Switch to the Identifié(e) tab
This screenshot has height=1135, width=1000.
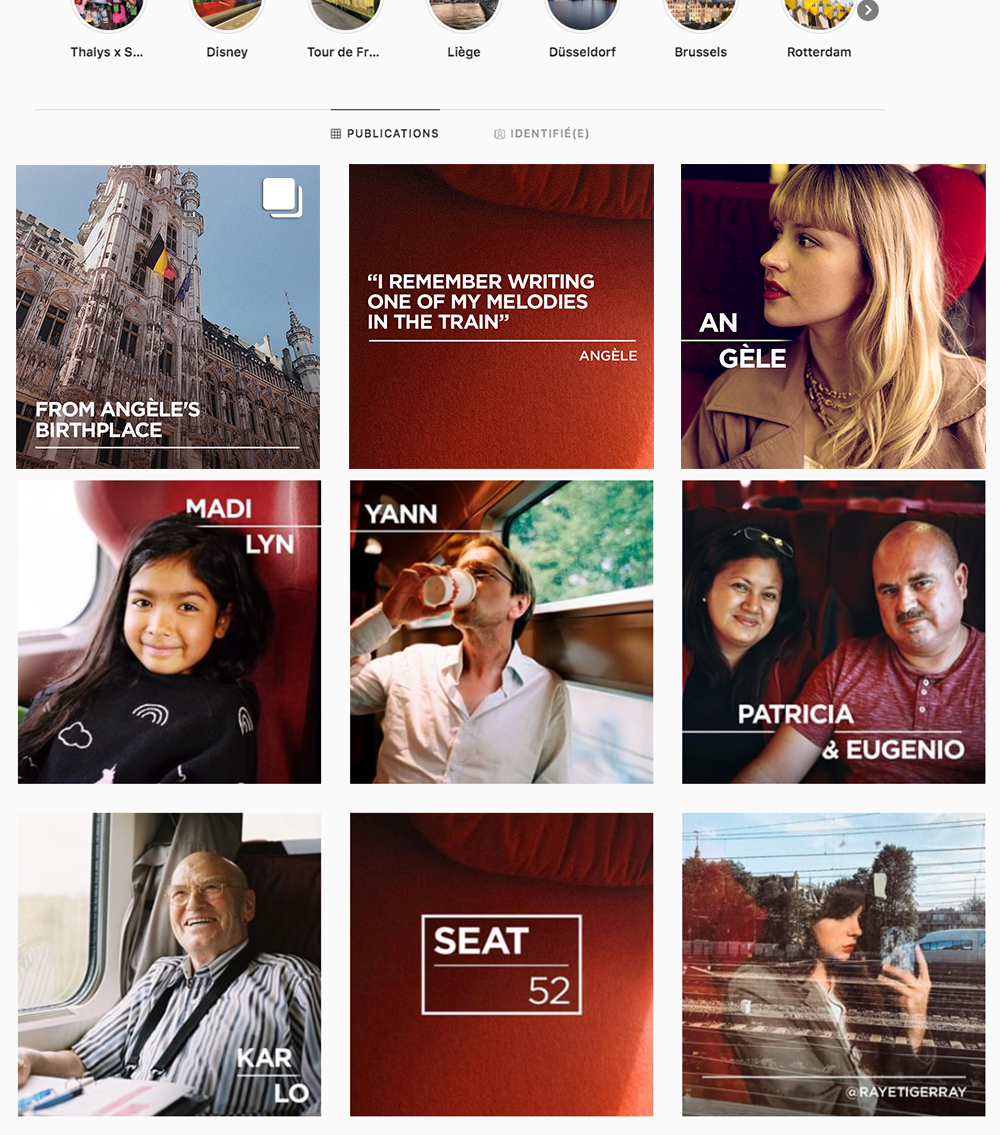click(x=542, y=133)
